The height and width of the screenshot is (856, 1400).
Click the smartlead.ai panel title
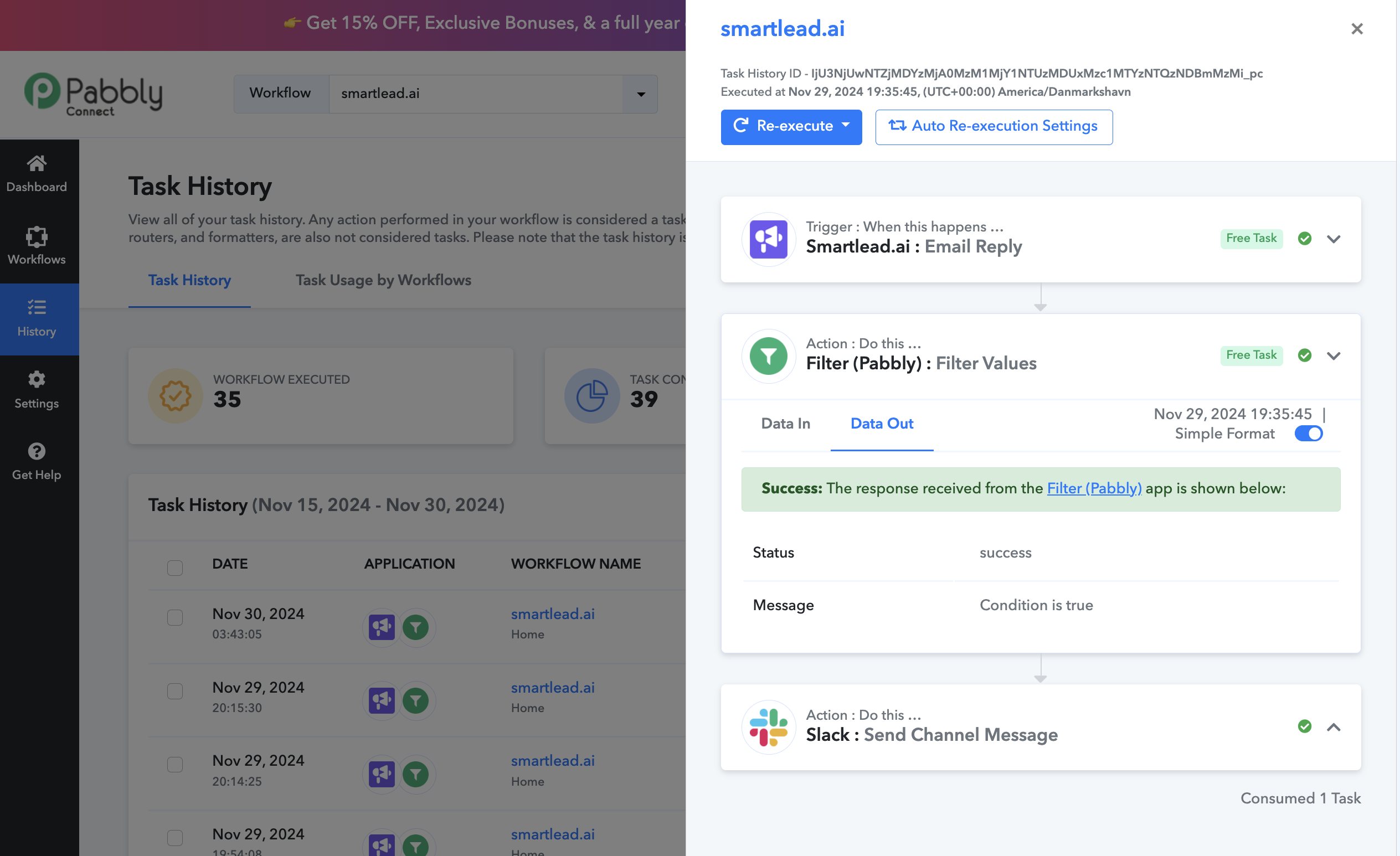(x=783, y=29)
